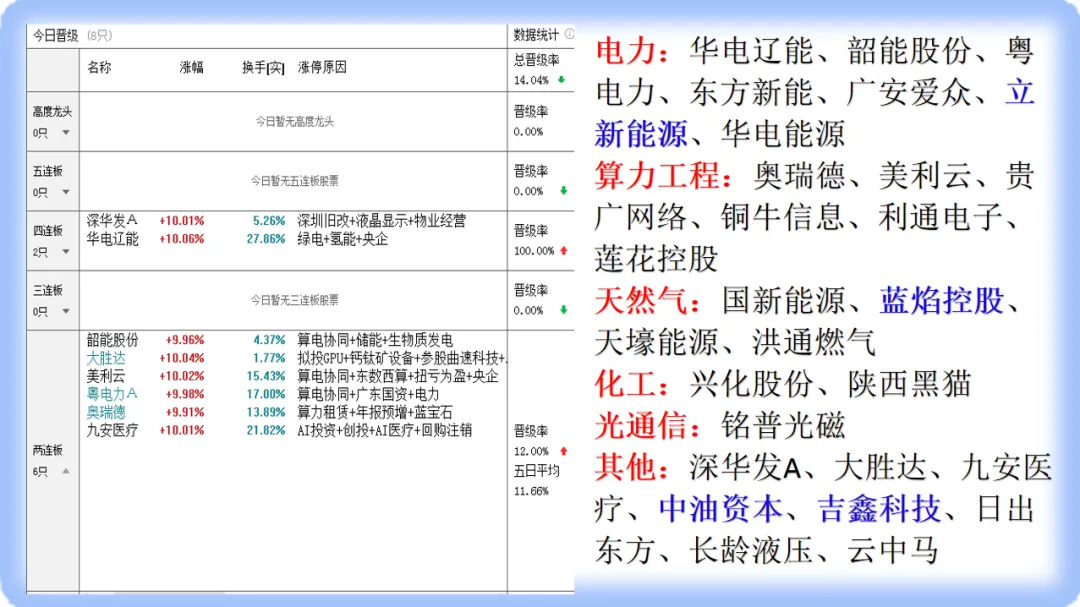Click AI投资+创投+AI医疗+回购注销 reason text

click(384, 430)
